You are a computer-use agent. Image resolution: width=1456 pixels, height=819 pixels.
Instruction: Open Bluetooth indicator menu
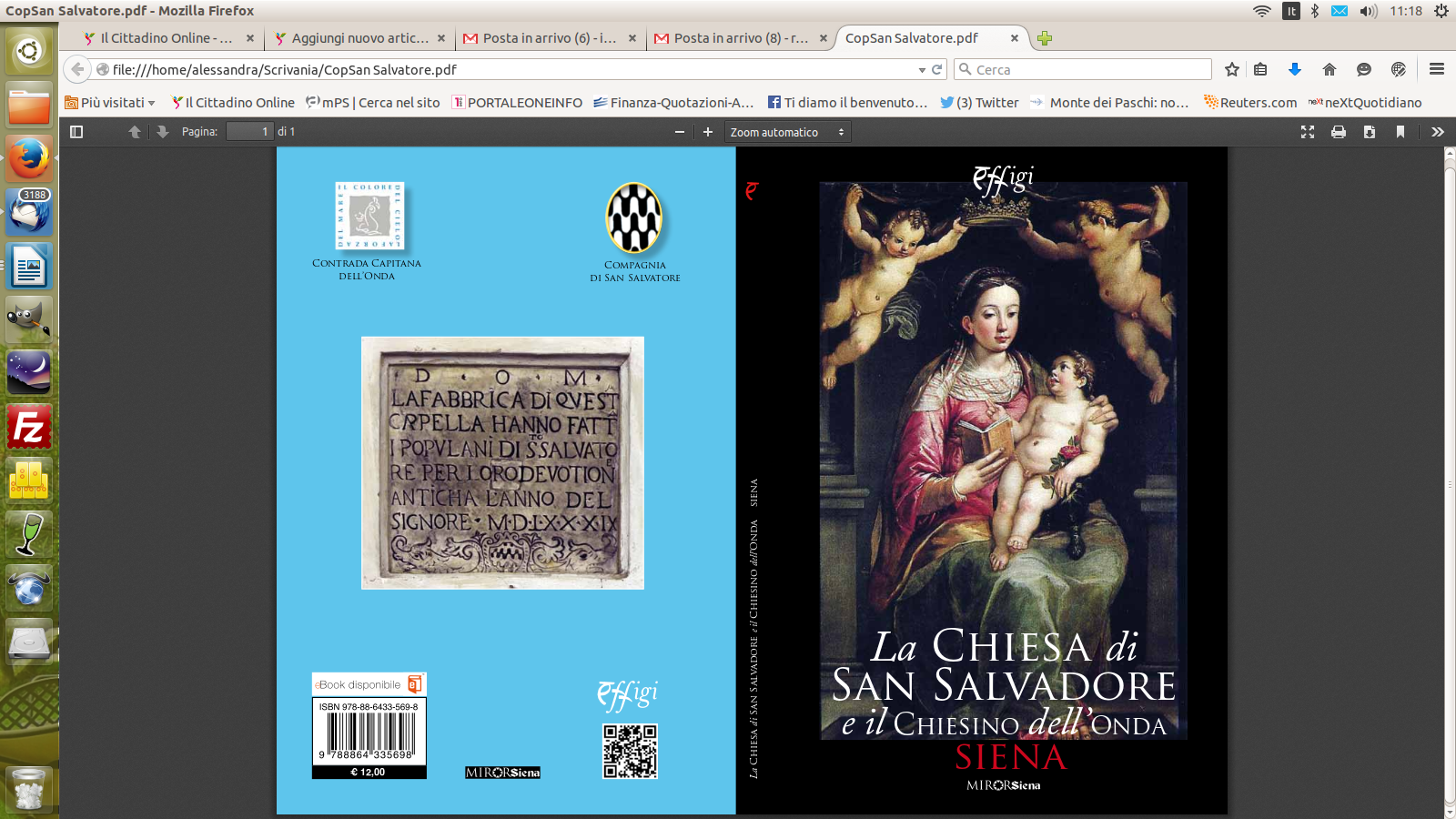coord(1314,11)
